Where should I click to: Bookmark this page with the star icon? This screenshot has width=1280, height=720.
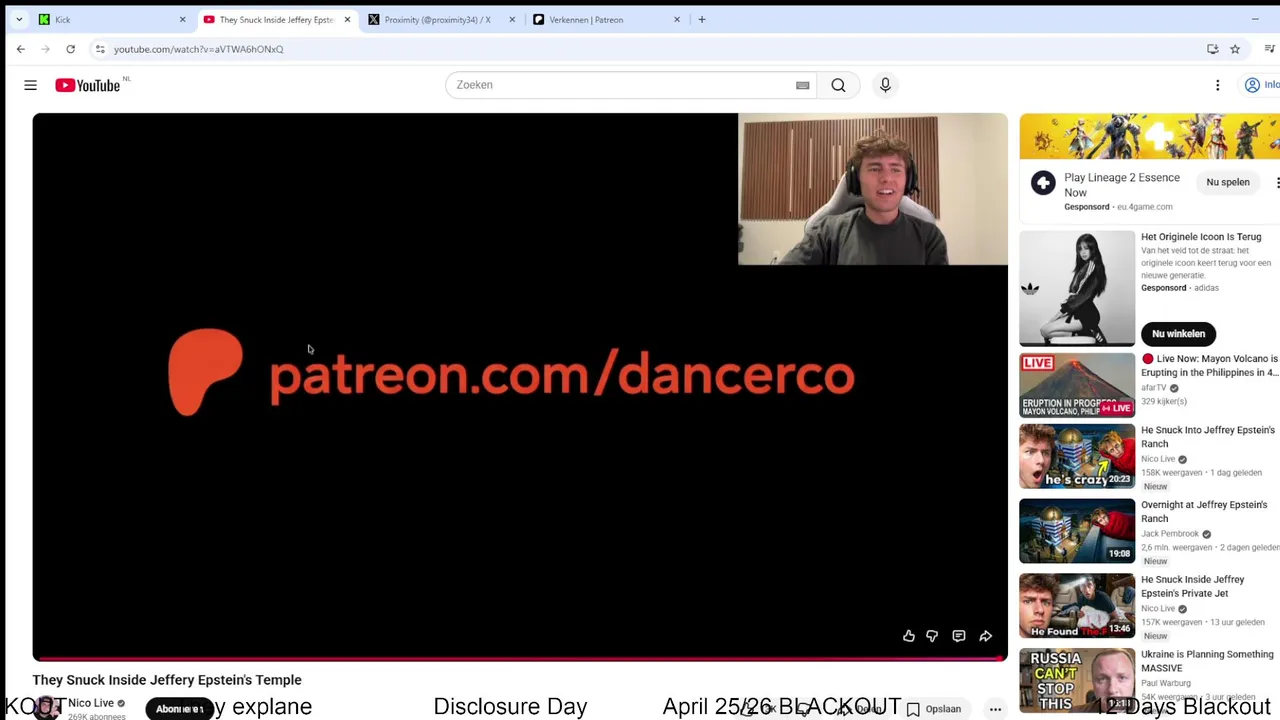click(1235, 49)
